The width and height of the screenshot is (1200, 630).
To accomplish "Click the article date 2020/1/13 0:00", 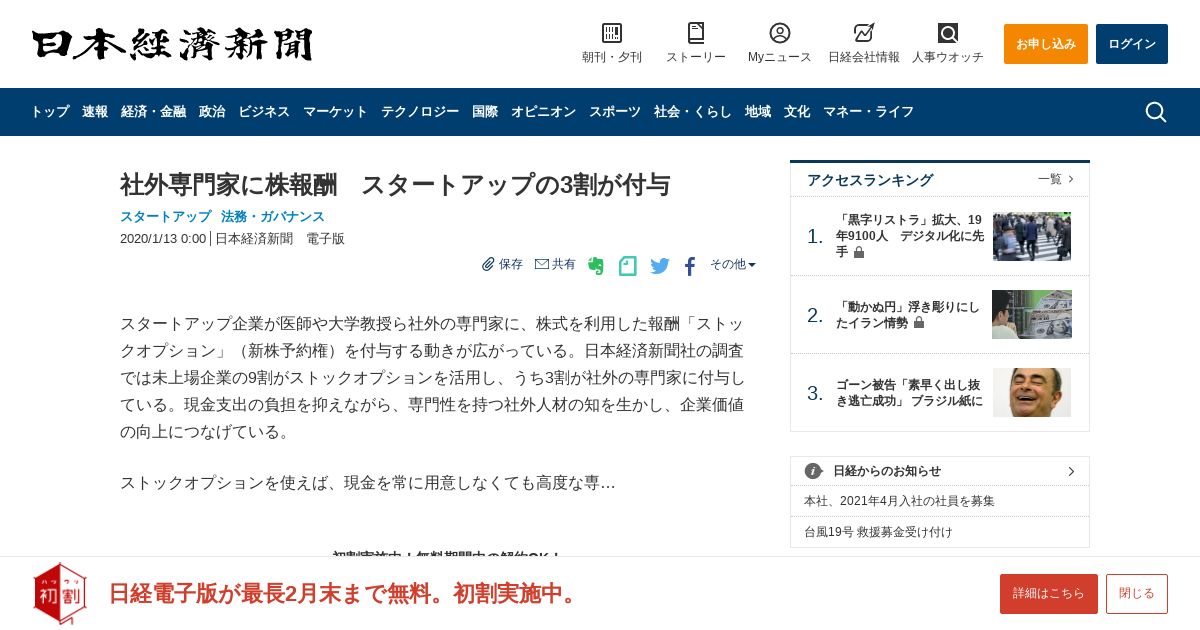I will [x=163, y=239].
